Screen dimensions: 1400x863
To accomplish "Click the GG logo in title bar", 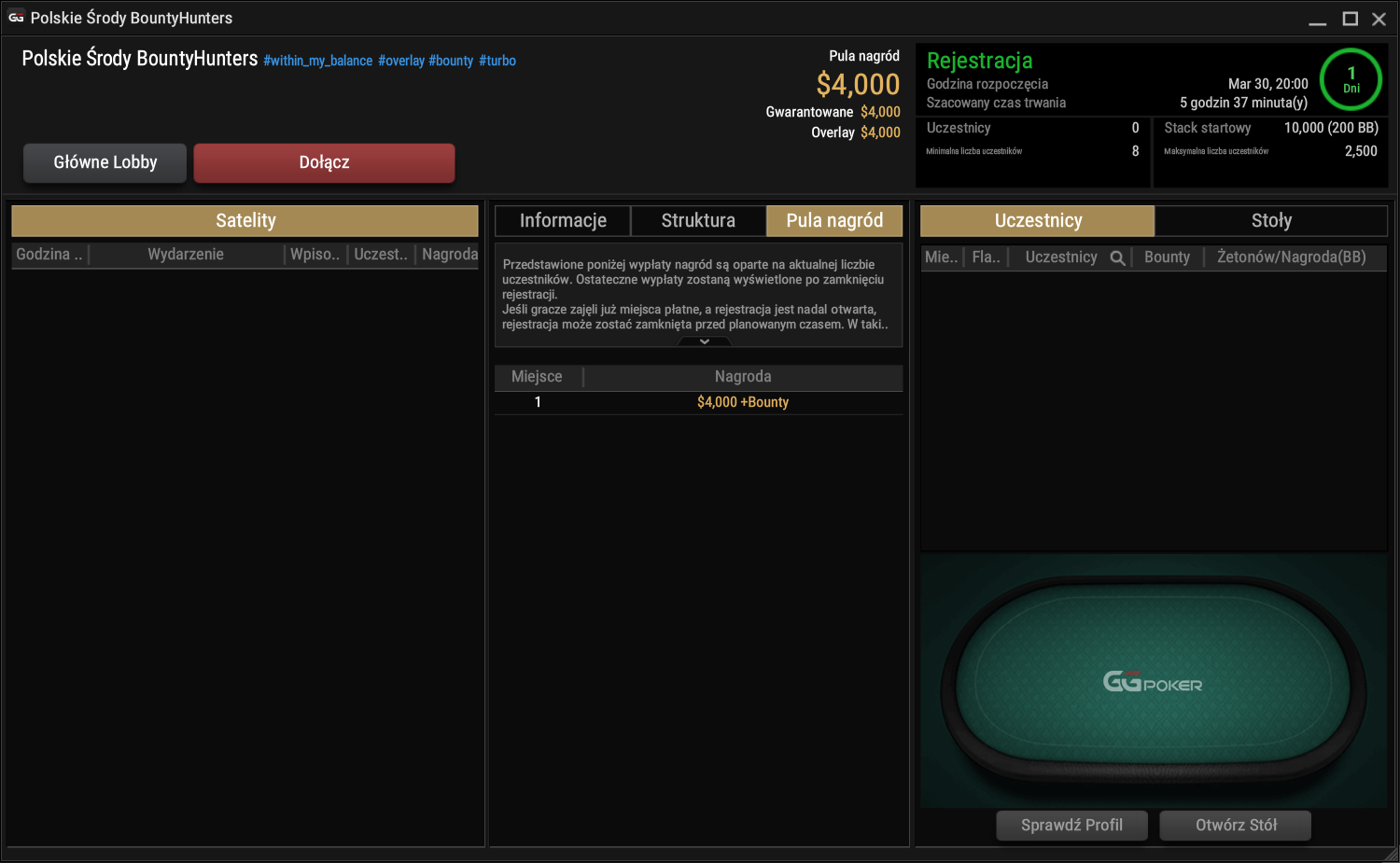I will click(16, 18).
